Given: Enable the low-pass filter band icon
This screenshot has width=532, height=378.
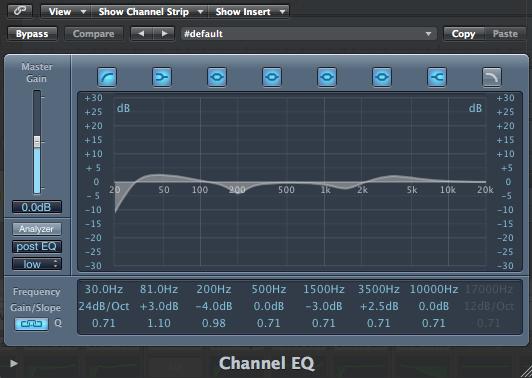Looking at the screenshot, I should point(492,77).
